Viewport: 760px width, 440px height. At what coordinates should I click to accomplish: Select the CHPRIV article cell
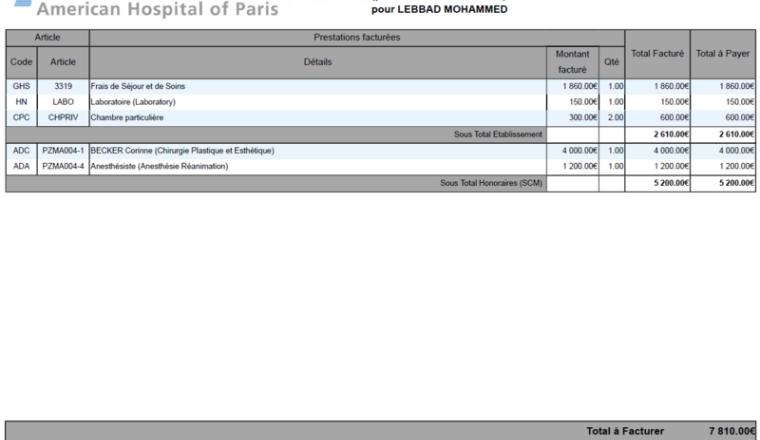63,118
